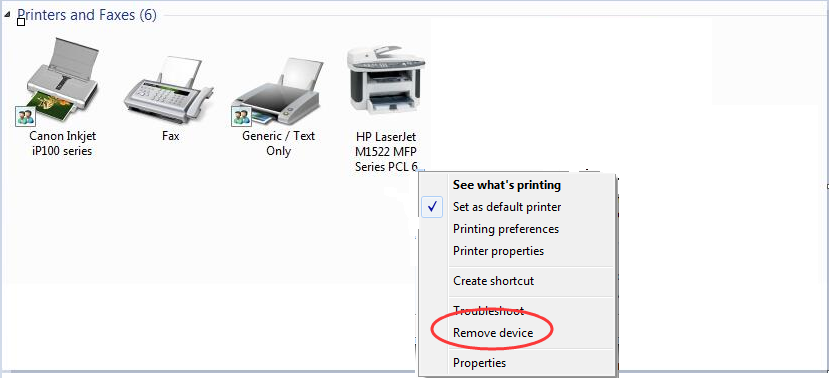Click shared-users badge on Generic printer icon
This screenshot has width=829, height=378.
(241, 116)
